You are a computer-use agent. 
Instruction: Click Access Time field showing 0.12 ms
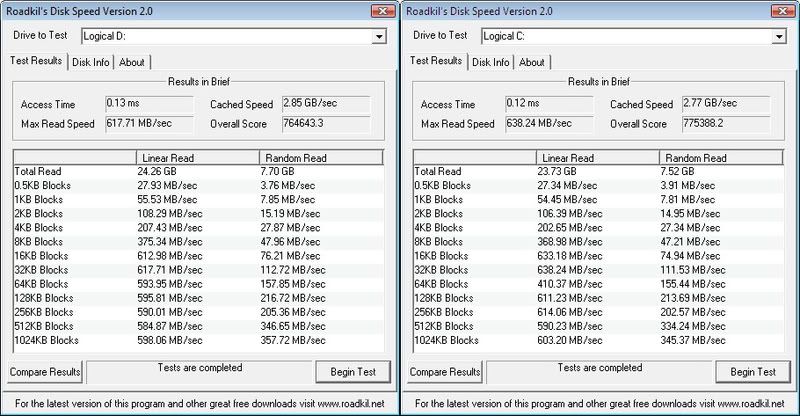pyautogui.click(x=549, y=104)
